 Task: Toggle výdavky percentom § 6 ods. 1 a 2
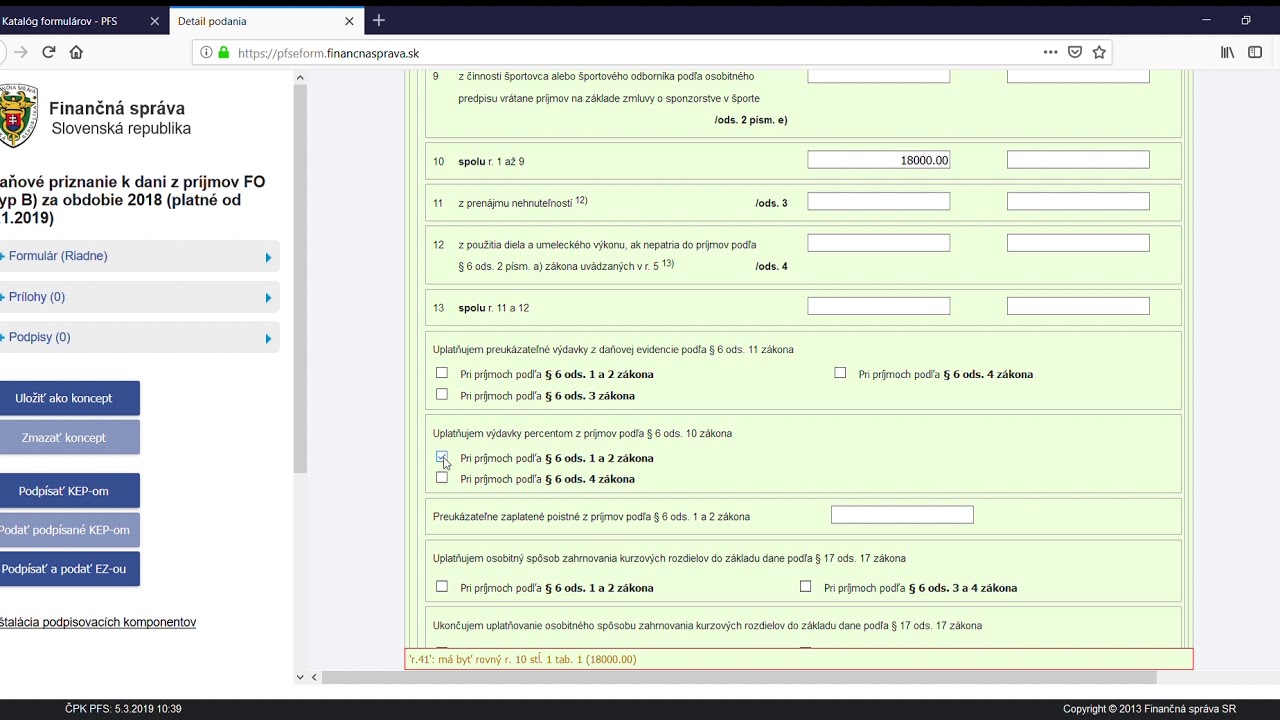[442, 457]
